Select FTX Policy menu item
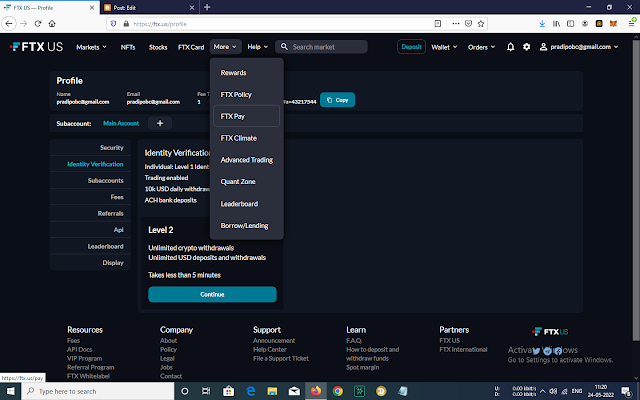Image resolution: width=640 pixels, height=400 pixels. 247,94
